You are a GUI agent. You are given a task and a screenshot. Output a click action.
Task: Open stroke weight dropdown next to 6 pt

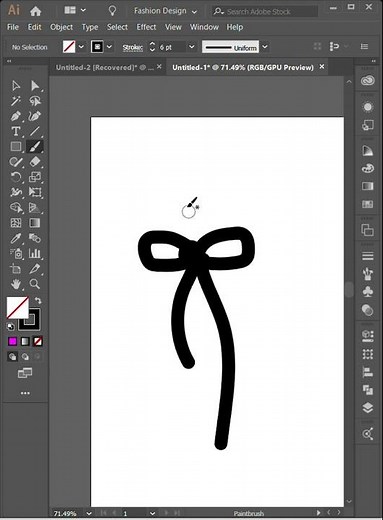(192, 47)
